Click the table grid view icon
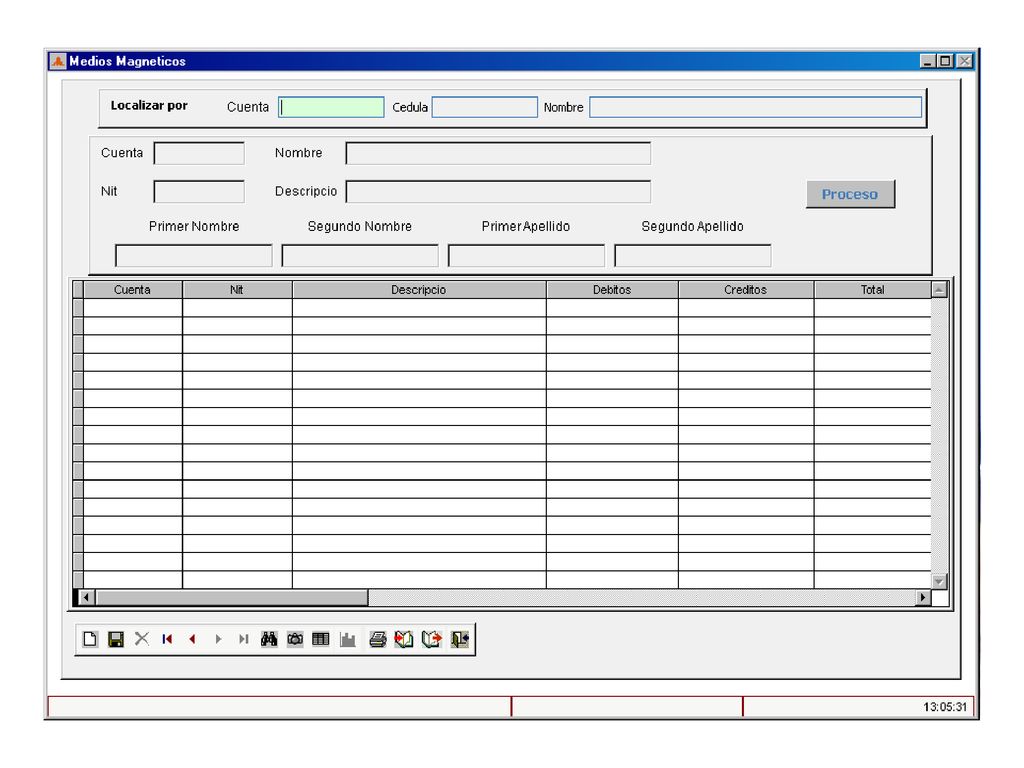The width and height of the screenshot is (1024, 768). click(x=321, y=639)
